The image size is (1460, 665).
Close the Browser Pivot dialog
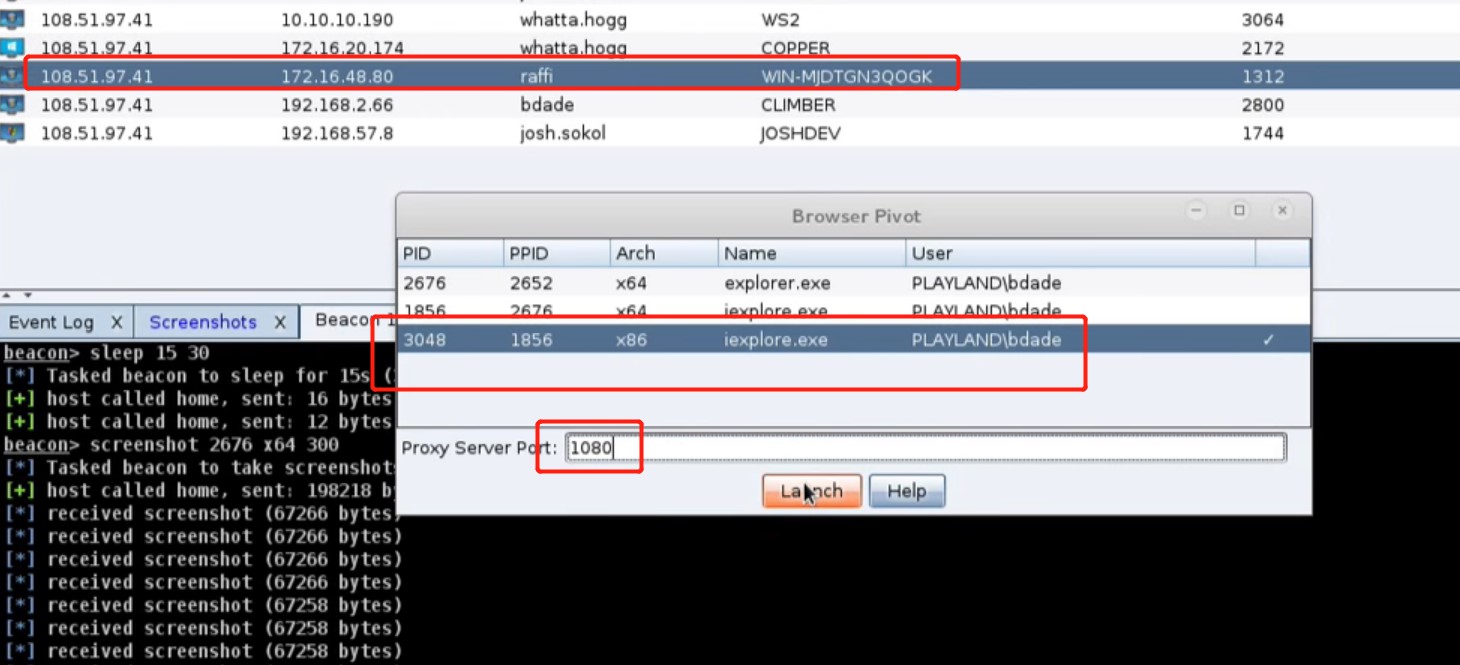click(x=1282, y=210)
